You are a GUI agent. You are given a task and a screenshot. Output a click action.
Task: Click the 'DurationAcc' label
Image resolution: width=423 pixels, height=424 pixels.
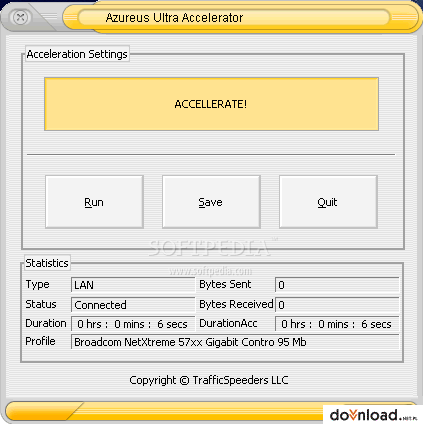[x=228, y=323]
